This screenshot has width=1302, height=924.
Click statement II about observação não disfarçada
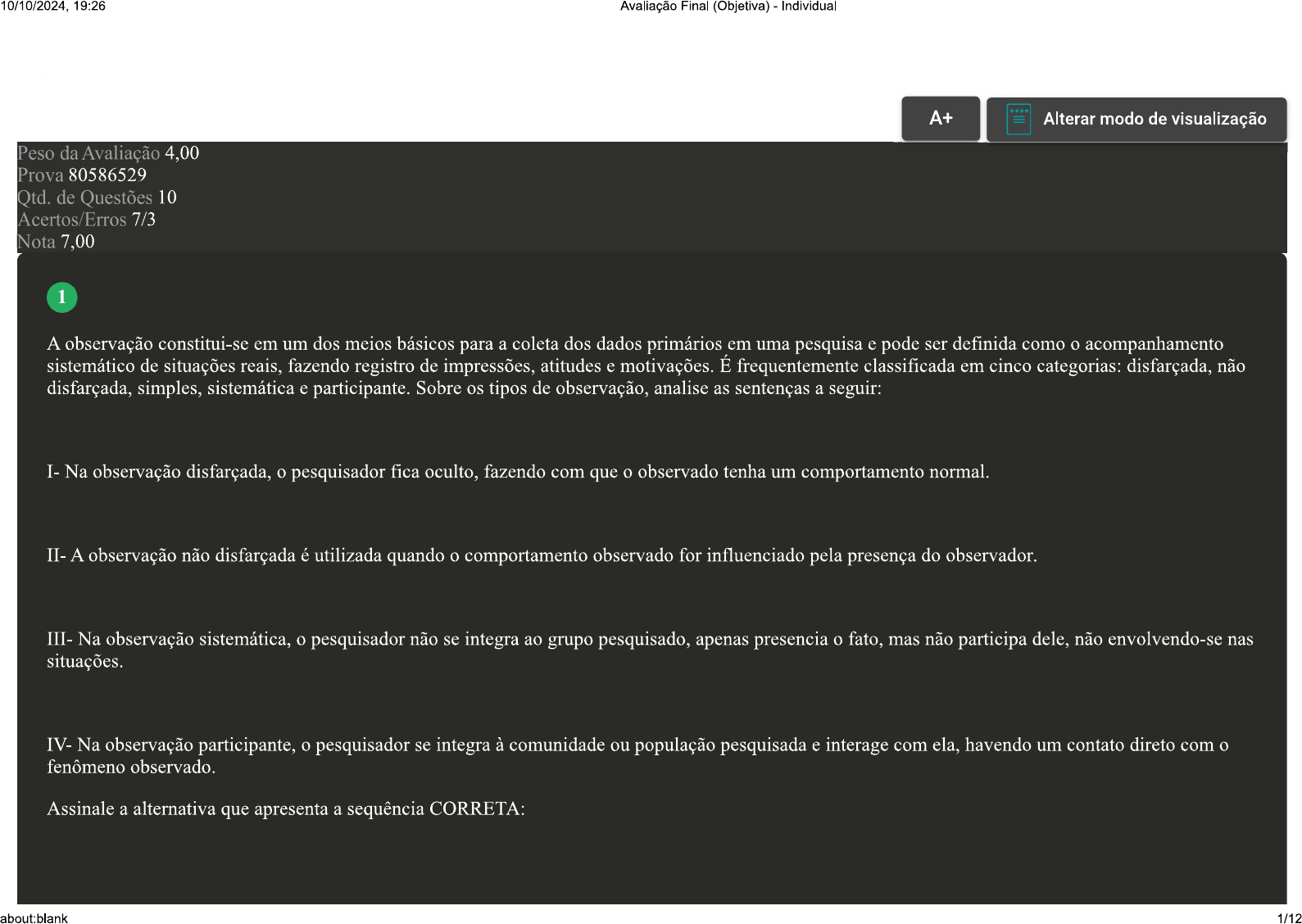[x=542, y=555]
